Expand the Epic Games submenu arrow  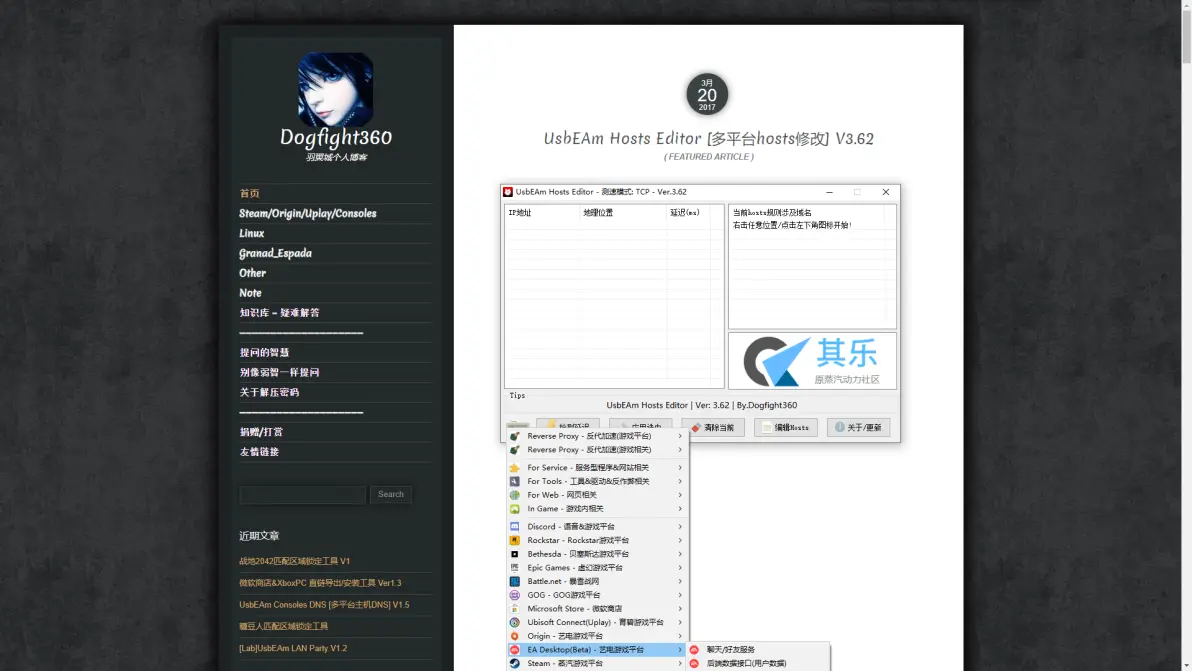(680, 568)
